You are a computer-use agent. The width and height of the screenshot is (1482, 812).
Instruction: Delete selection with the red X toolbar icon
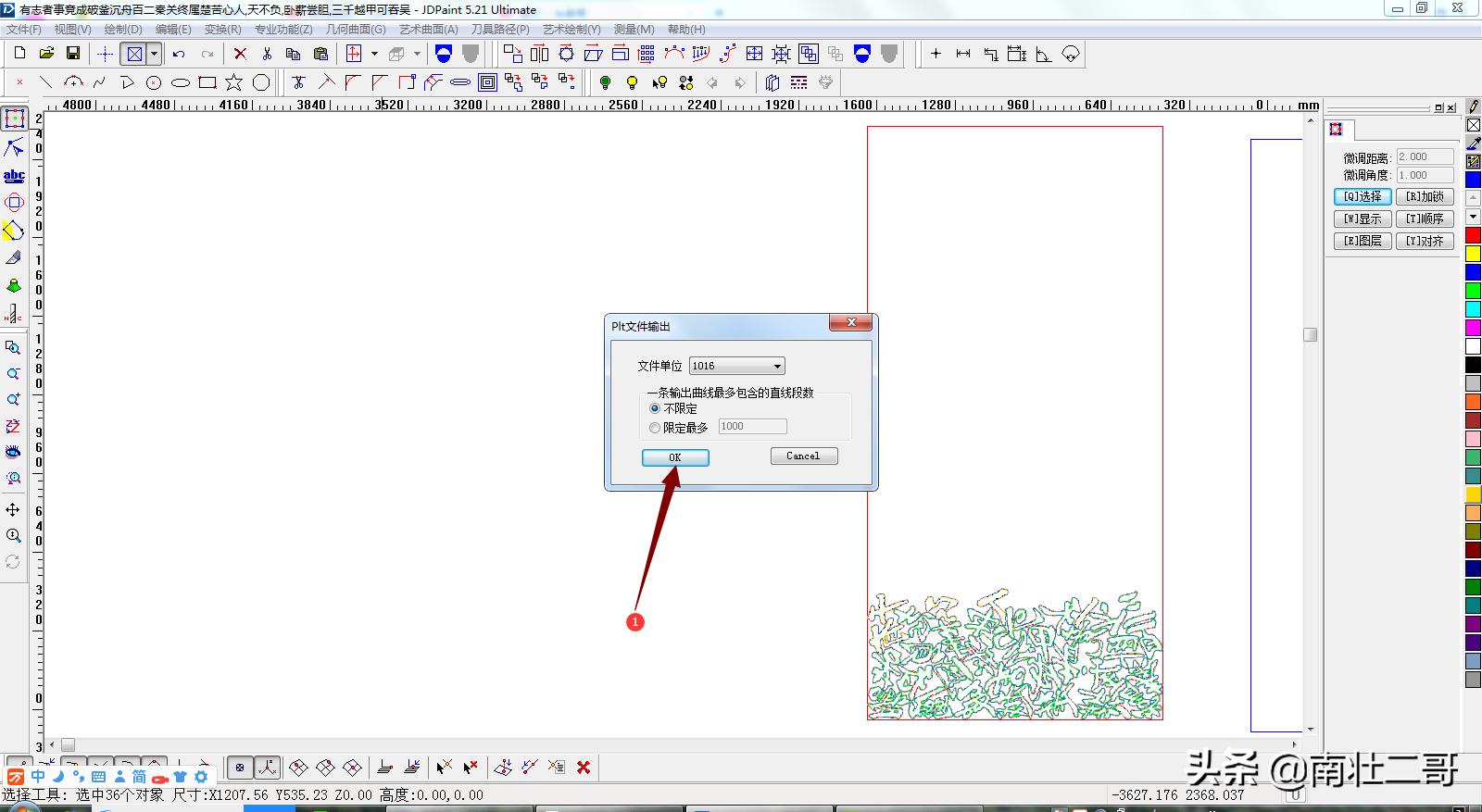click(240, 54)
